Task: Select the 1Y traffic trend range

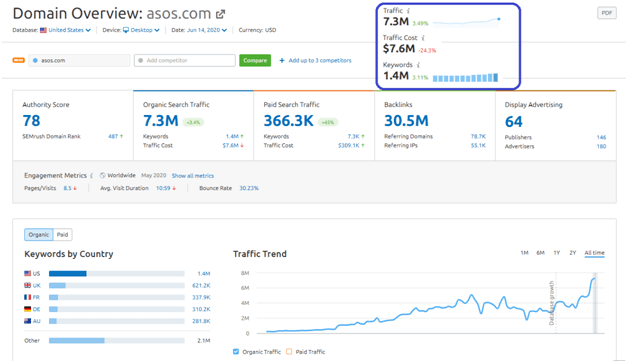Action: pos(556,253)
